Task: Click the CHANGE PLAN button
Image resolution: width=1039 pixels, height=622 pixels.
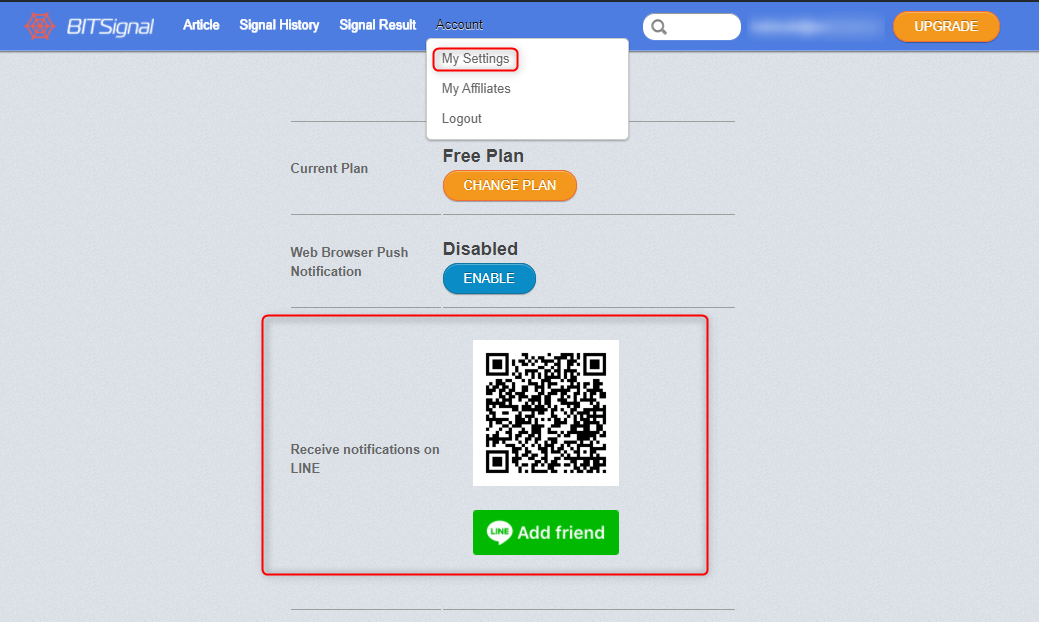Action: point(510,185)
